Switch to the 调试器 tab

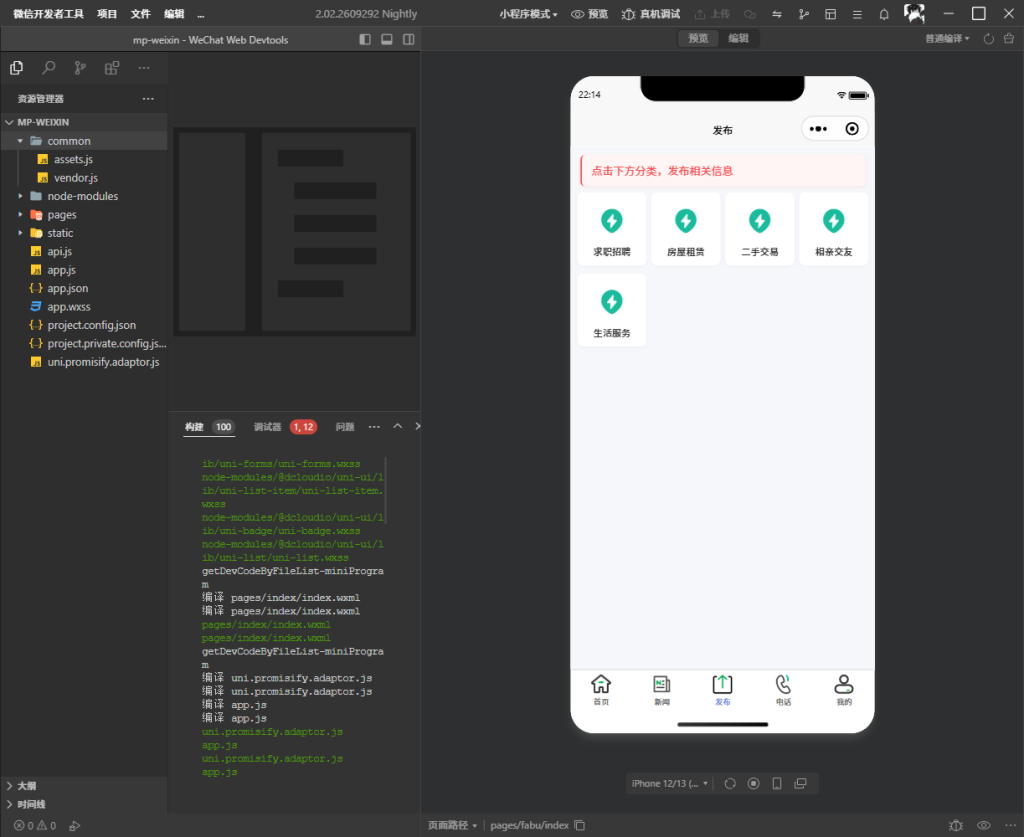click(x=267, y=427)
